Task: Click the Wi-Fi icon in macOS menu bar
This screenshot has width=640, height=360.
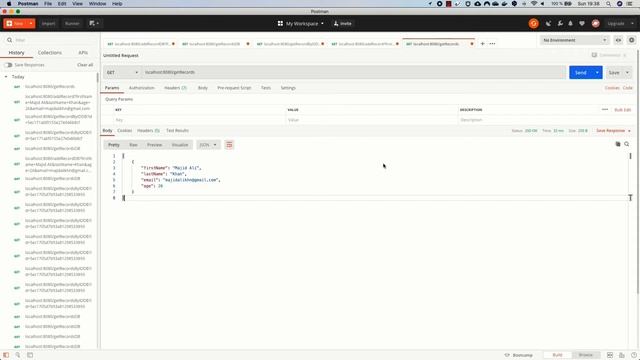Action: point(534,4)
